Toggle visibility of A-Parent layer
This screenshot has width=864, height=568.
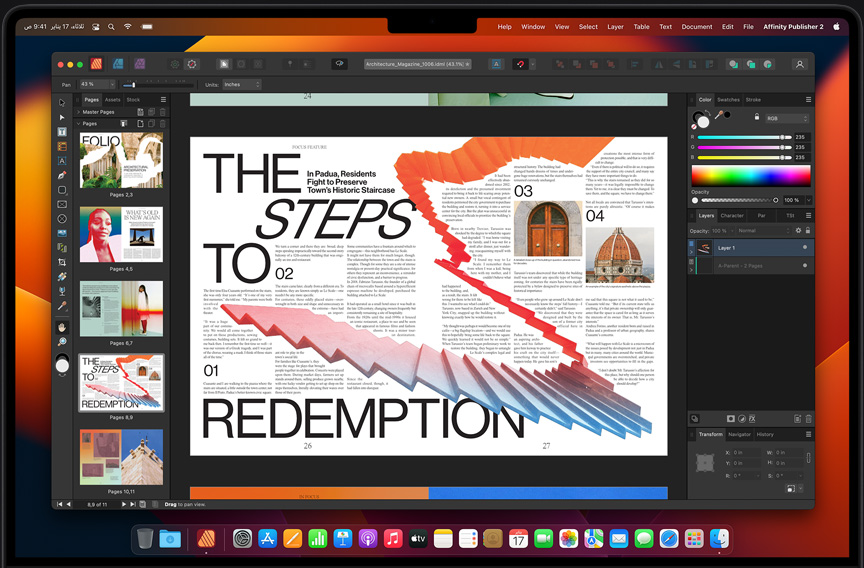805,265
